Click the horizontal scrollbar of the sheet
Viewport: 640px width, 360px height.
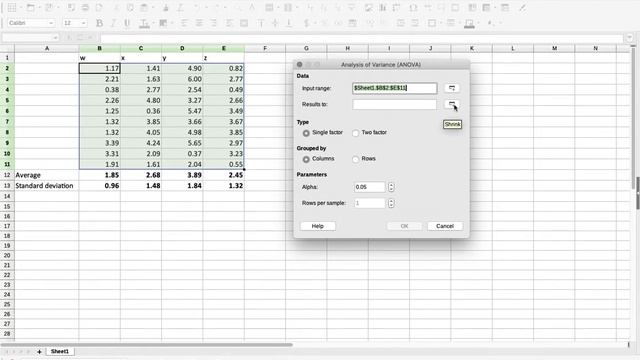[x=147, y=345]
